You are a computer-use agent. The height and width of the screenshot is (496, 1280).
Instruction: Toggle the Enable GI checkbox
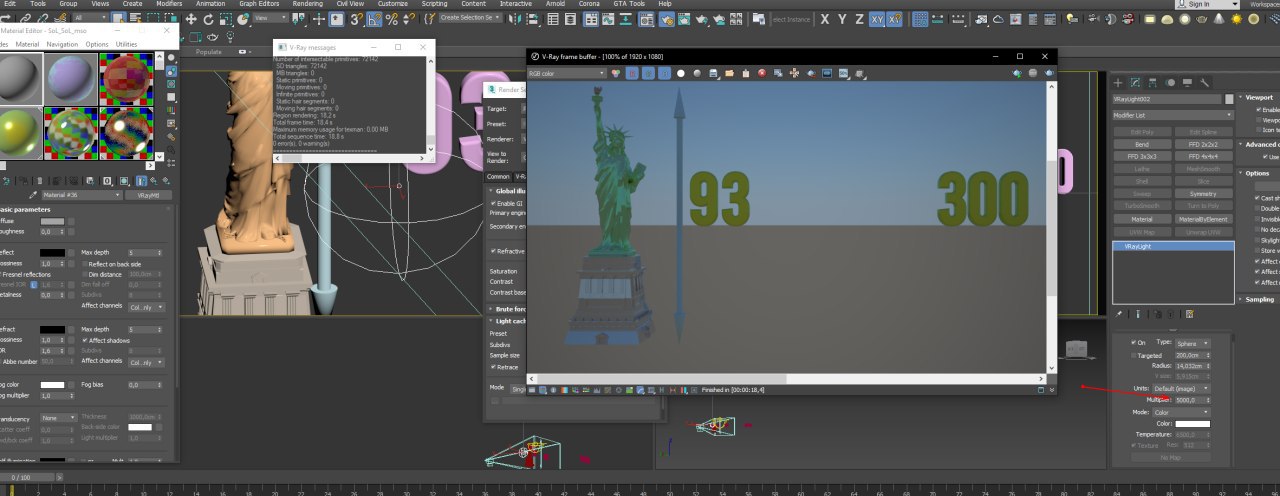[492, 203]
